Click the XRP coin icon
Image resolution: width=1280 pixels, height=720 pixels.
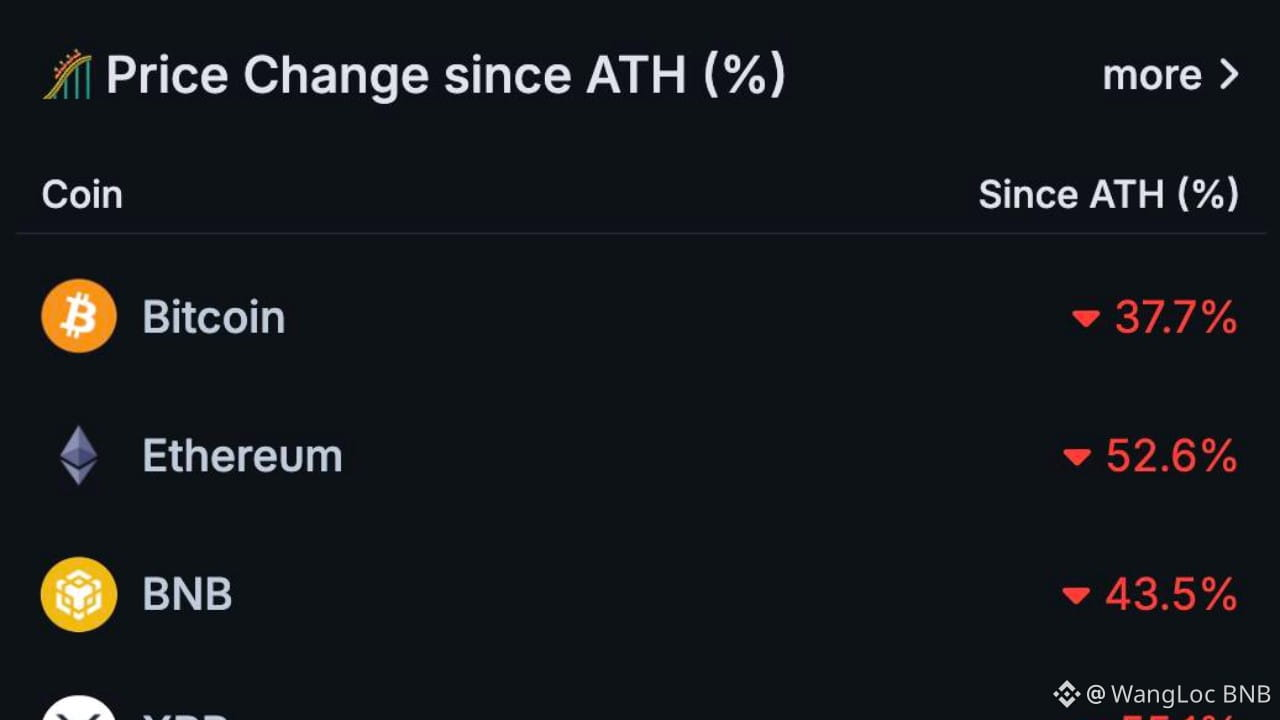[79, 712]
